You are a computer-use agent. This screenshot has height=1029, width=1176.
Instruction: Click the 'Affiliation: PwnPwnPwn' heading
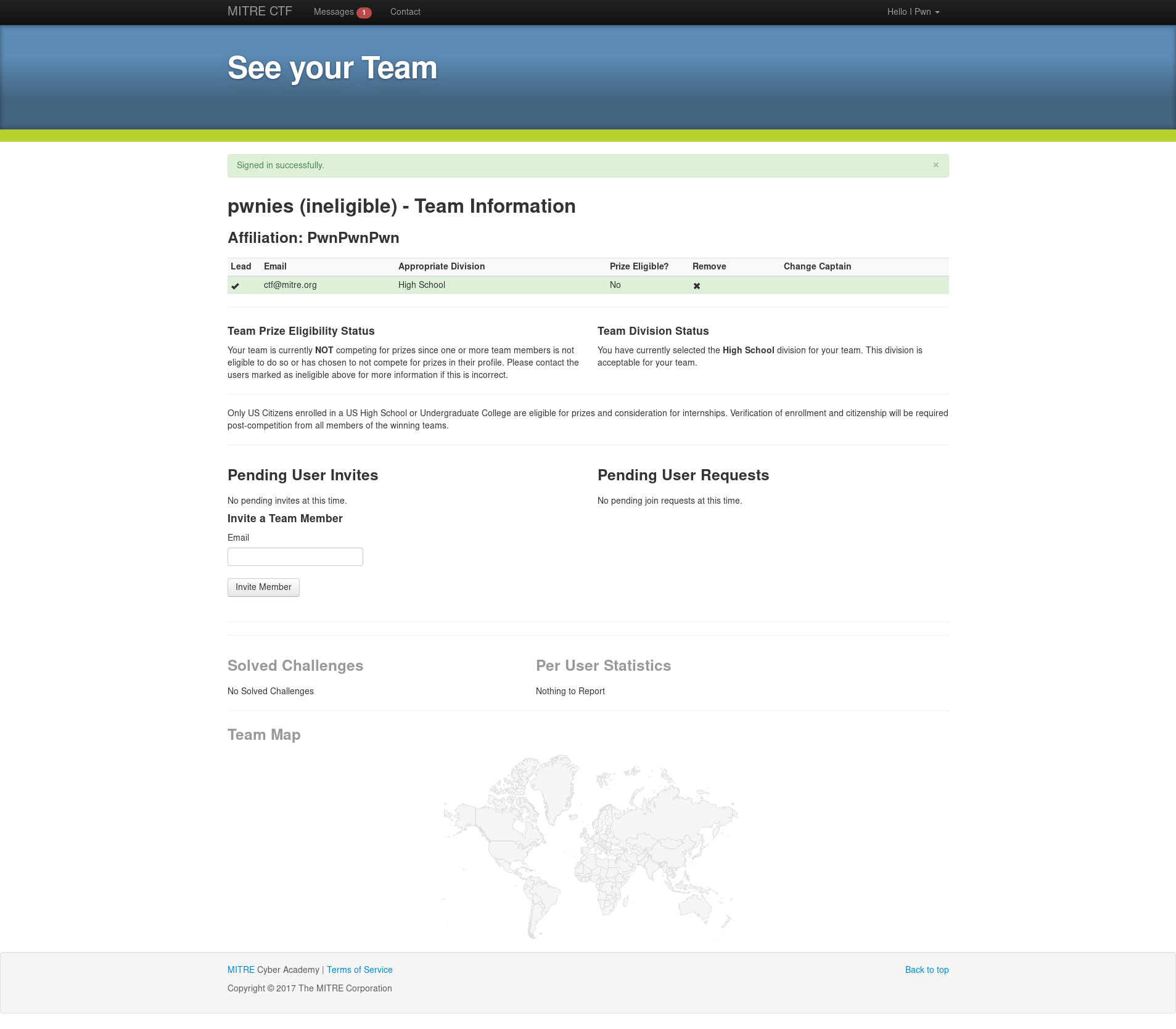(x=313, y=238)
